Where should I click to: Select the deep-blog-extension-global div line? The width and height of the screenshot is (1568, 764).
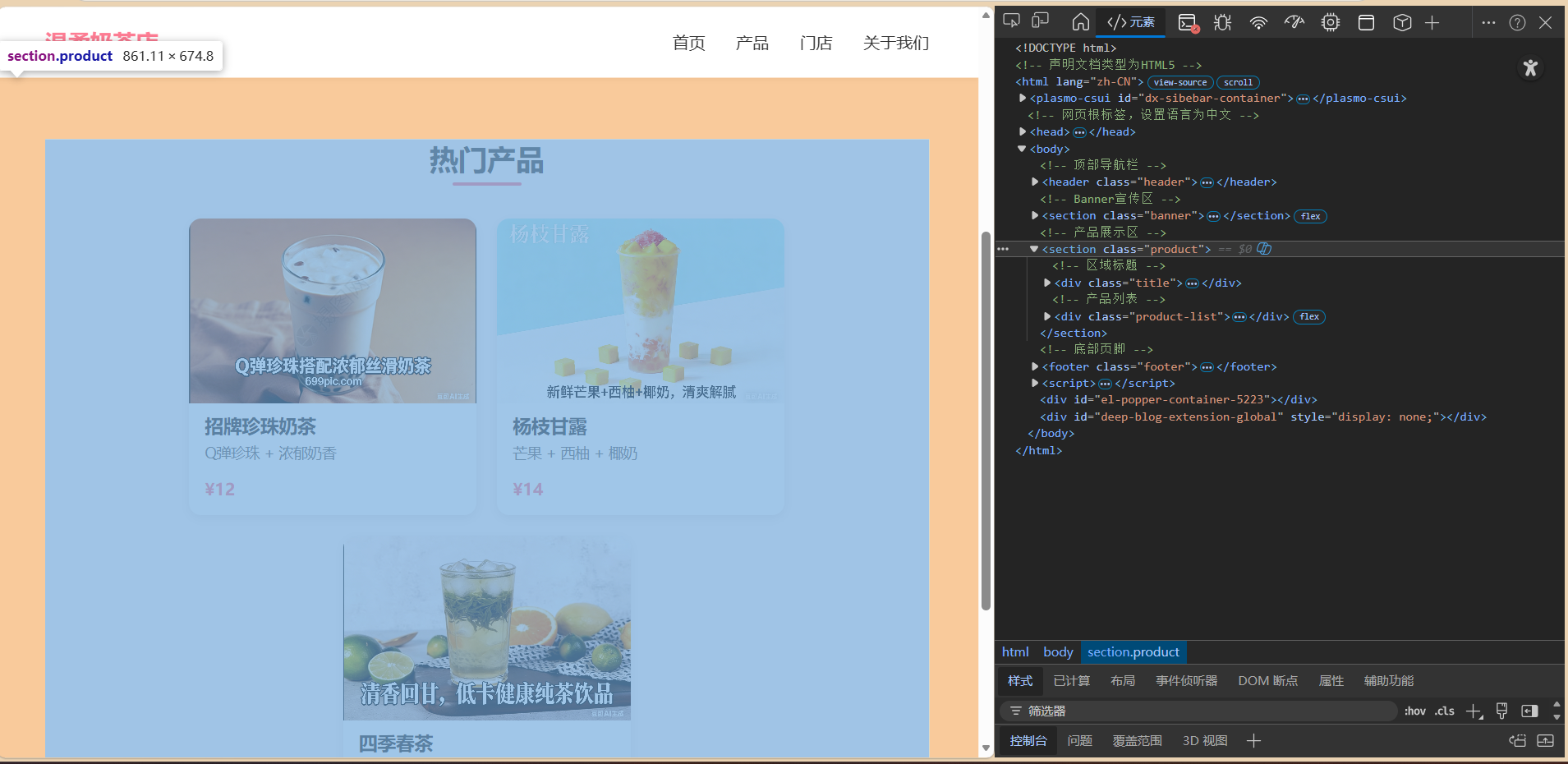coord(1263,417)
